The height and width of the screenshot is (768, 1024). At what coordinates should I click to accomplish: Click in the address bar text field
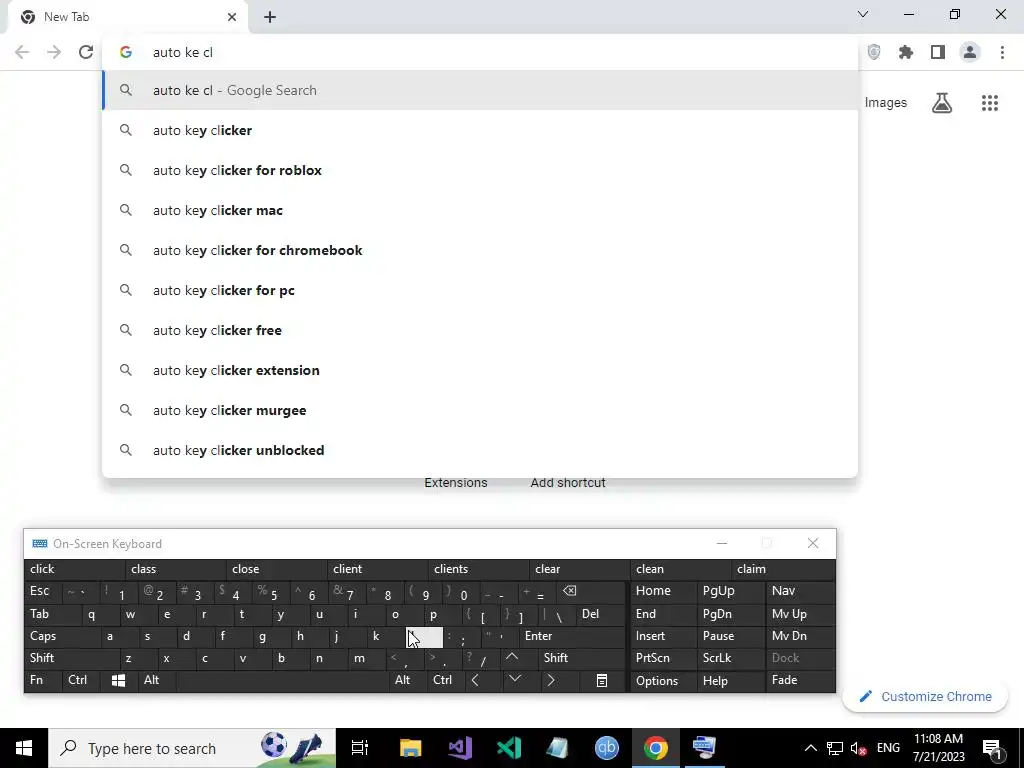coord(480,52)
